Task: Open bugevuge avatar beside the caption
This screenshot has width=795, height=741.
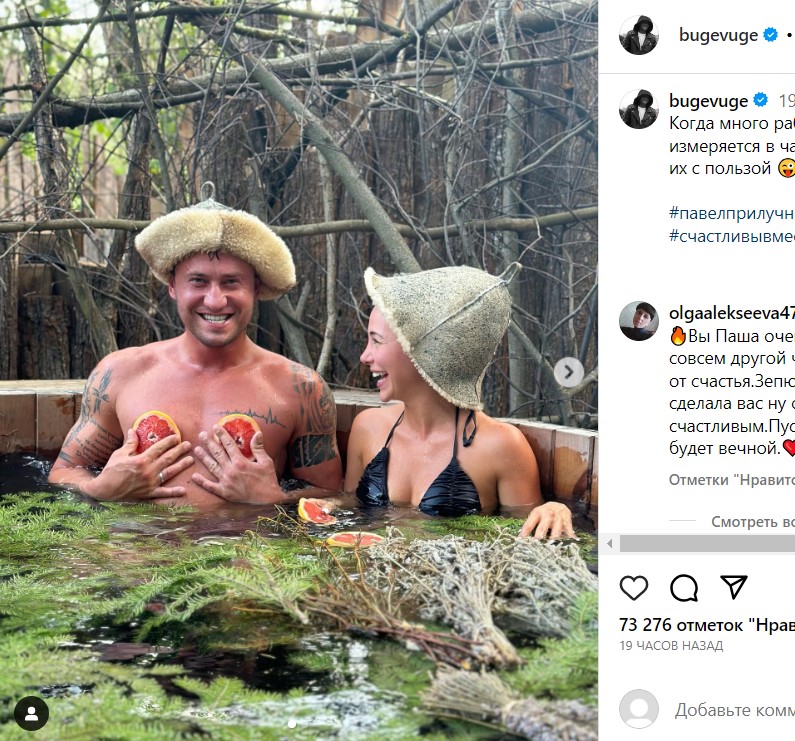Action: [x=638, y=109]
